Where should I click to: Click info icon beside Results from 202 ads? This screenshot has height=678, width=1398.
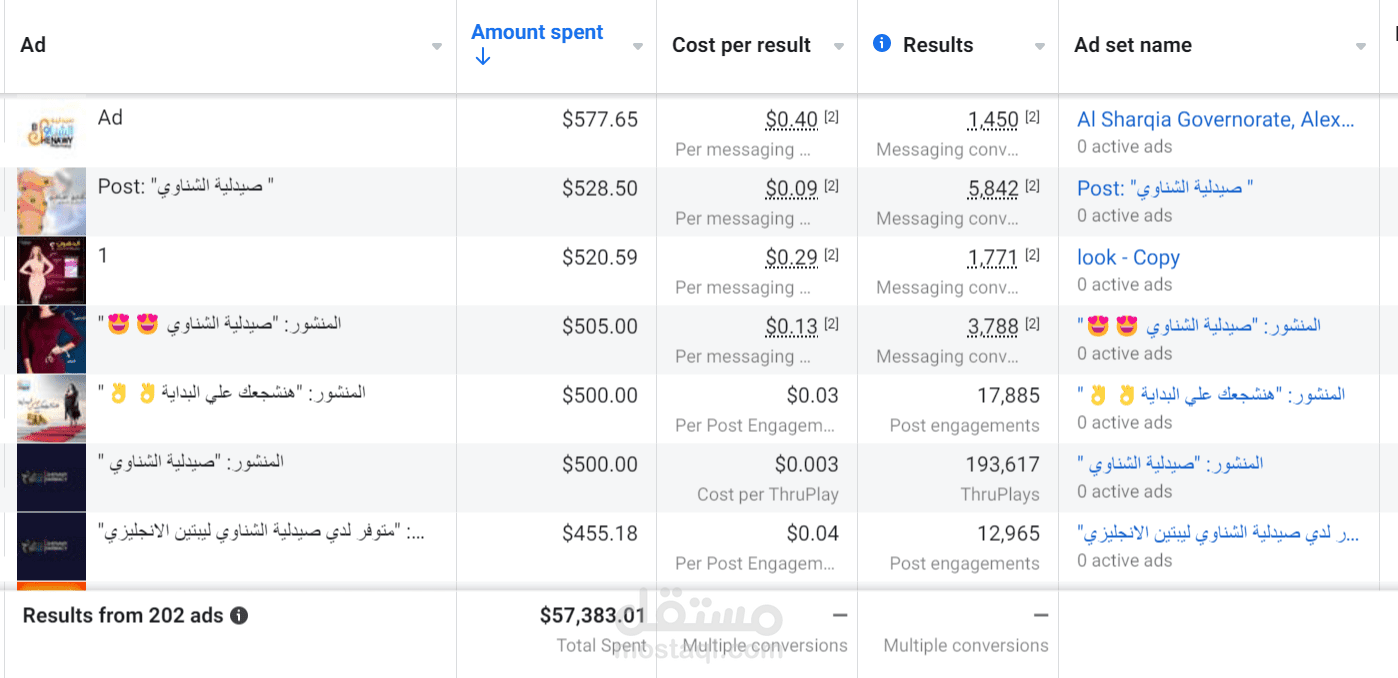[x=239, y=616]
